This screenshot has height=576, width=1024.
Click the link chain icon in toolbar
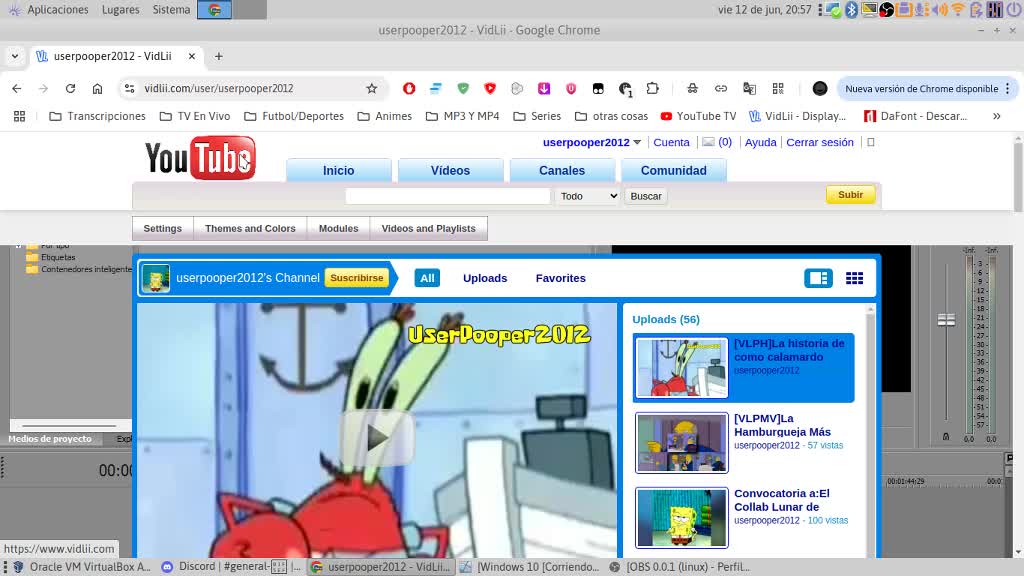[720, 88]
